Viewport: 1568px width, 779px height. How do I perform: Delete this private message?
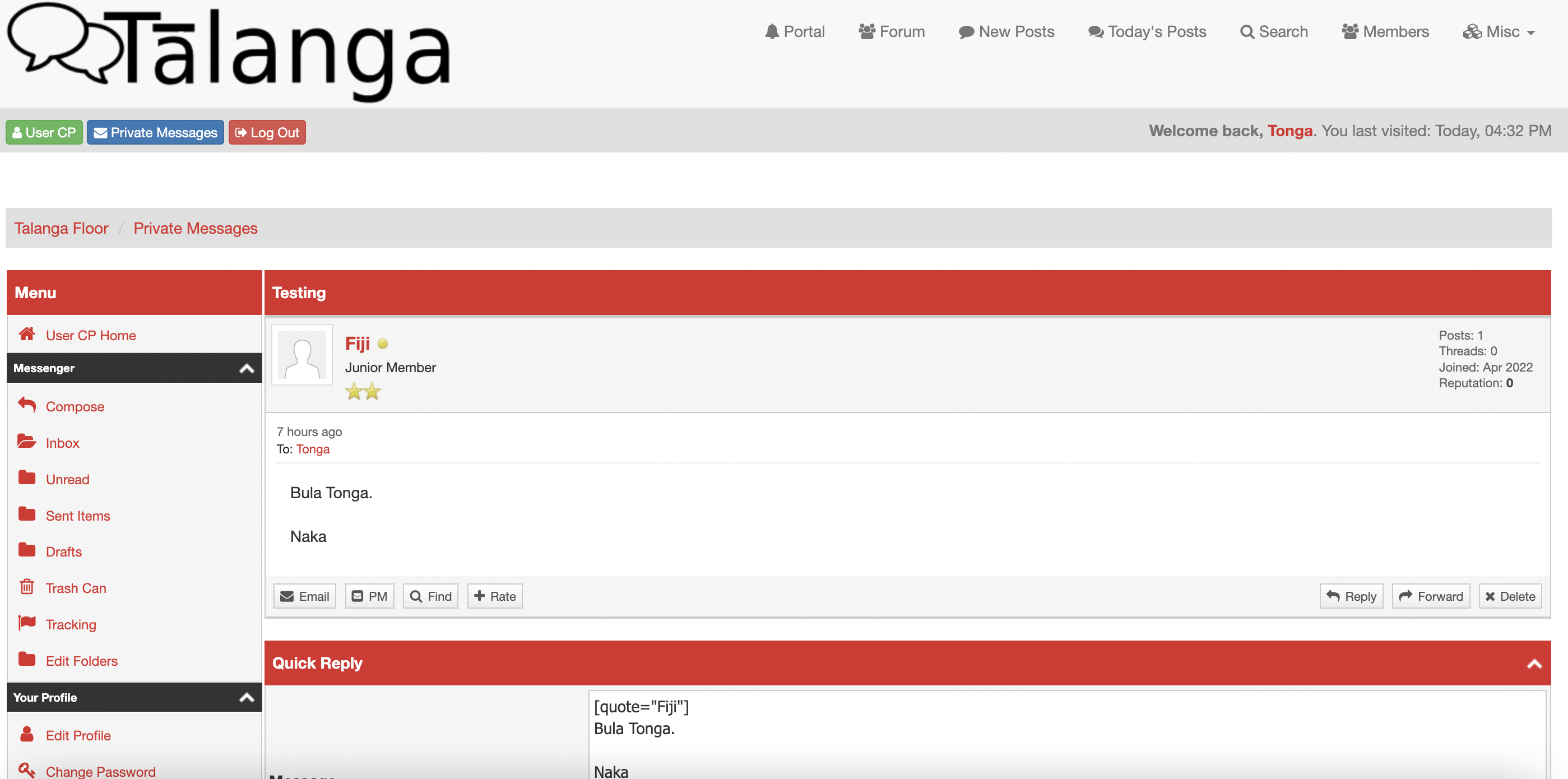1510,596
